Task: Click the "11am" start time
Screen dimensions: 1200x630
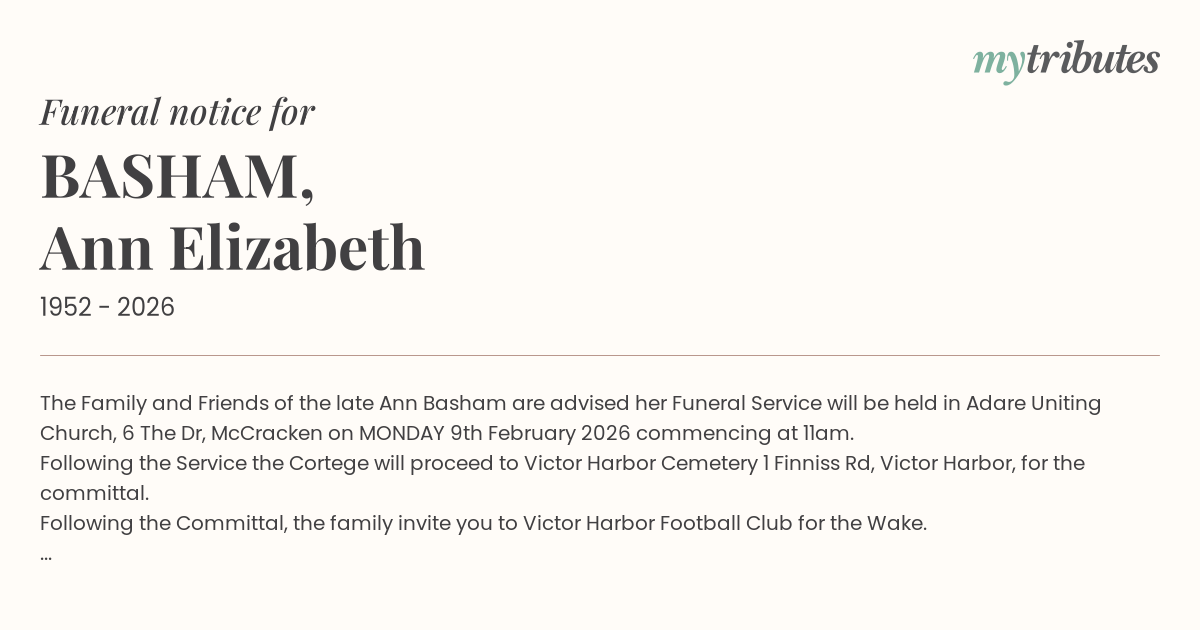Action: pos(832,433)
